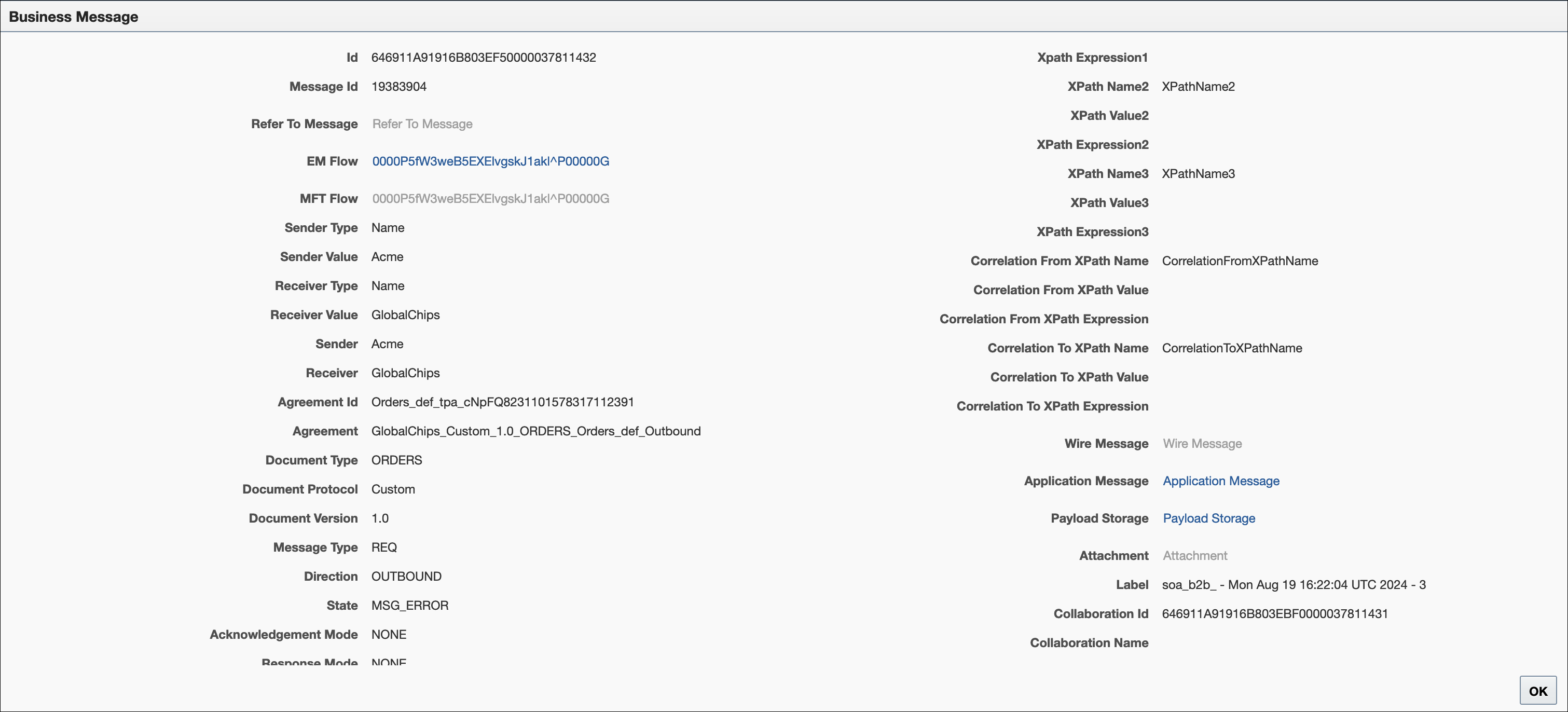
Task: Click the disabled Wire Message link
Action: tap(1202, 444)
